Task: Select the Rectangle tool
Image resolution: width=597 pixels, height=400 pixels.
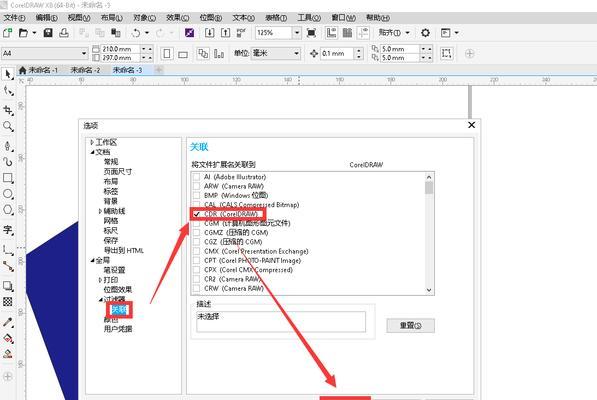Action: [x=8, y=178]
